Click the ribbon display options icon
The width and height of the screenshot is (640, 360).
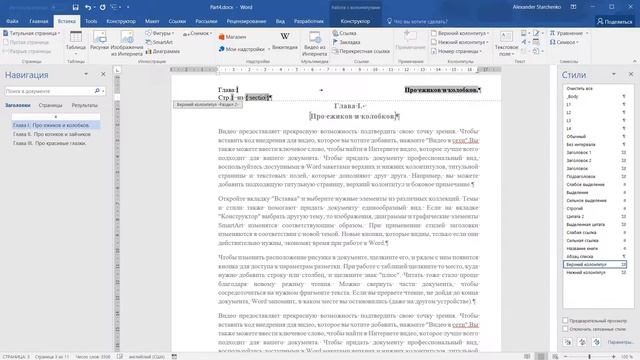(x=573, y=7)
